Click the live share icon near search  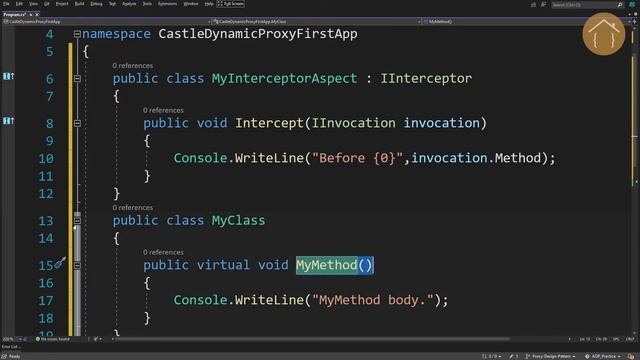point(533,5)
